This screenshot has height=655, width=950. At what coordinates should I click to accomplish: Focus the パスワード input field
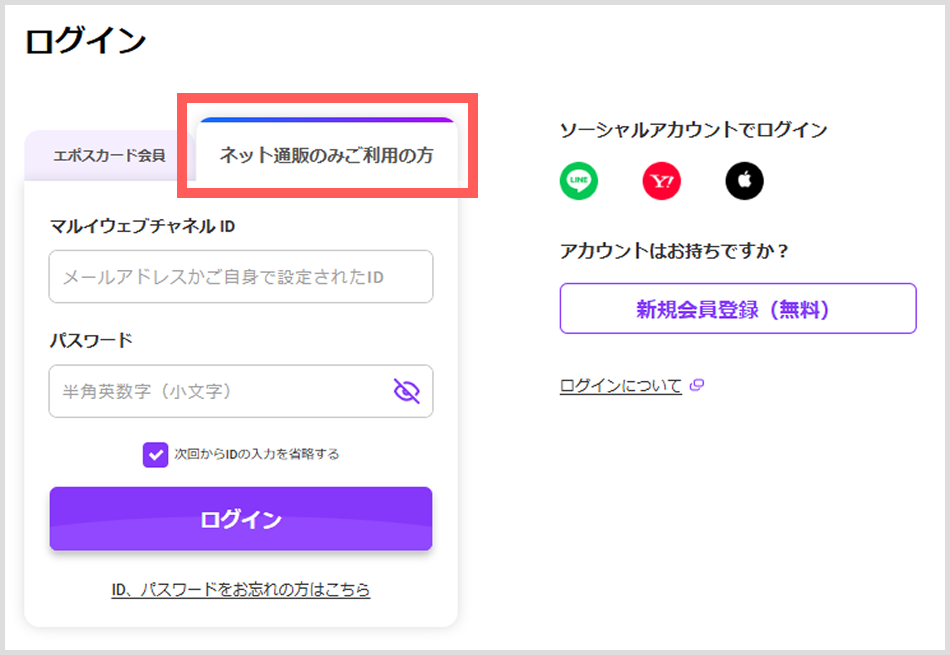pyautogui.click(x=220, y=392)
